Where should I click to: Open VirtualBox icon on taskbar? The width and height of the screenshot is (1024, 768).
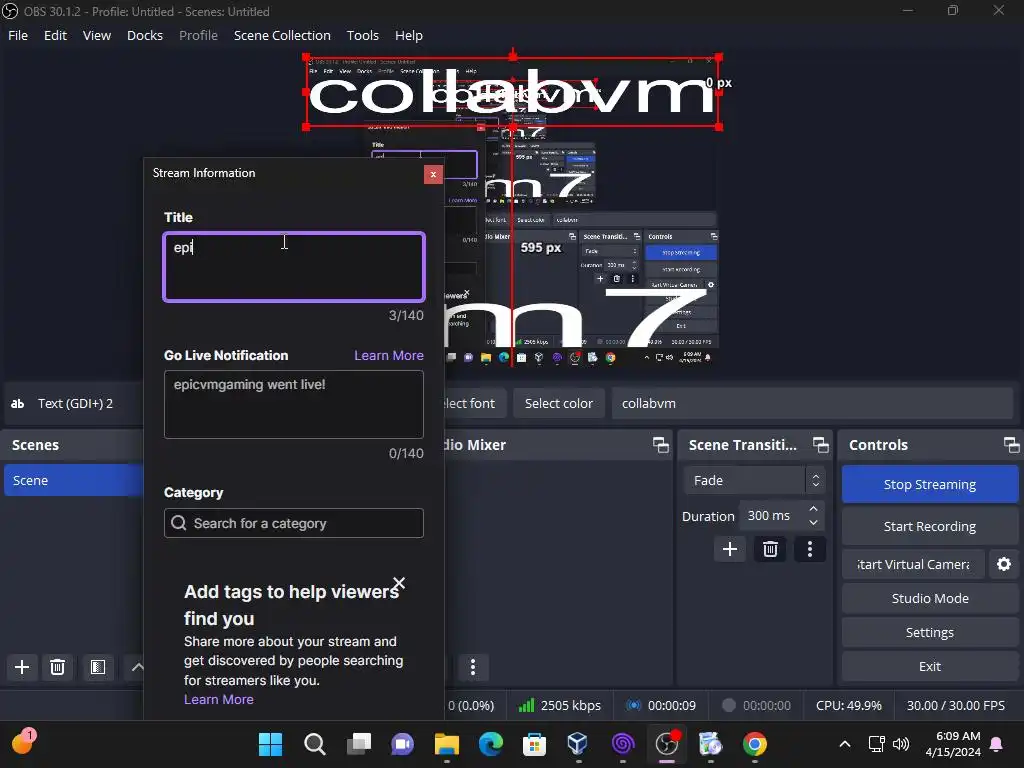point(578,744)
